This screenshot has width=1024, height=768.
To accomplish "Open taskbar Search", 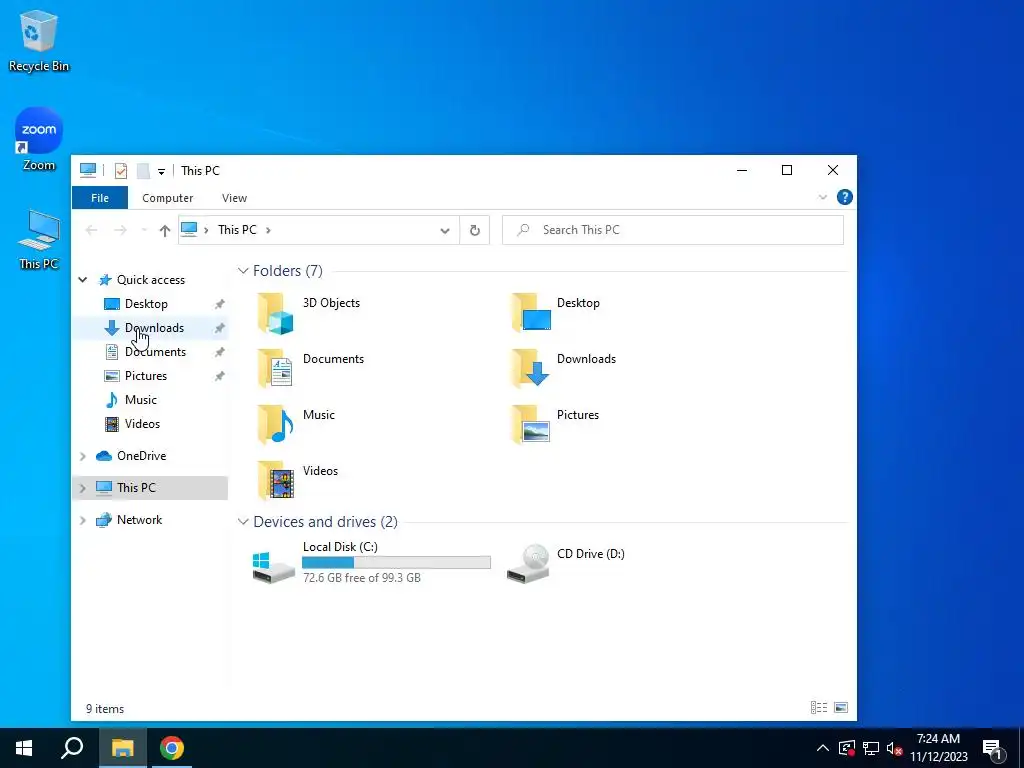I will coord(72,748).
